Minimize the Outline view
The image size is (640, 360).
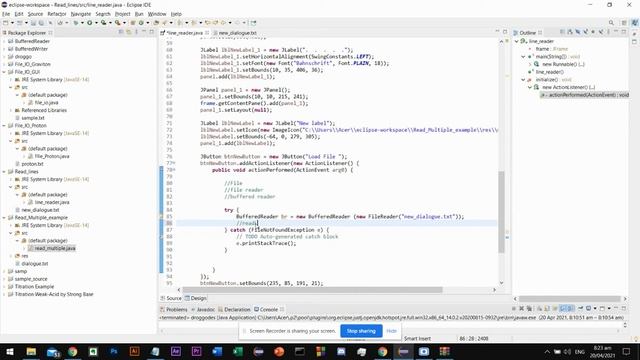(x=616, y=32)
